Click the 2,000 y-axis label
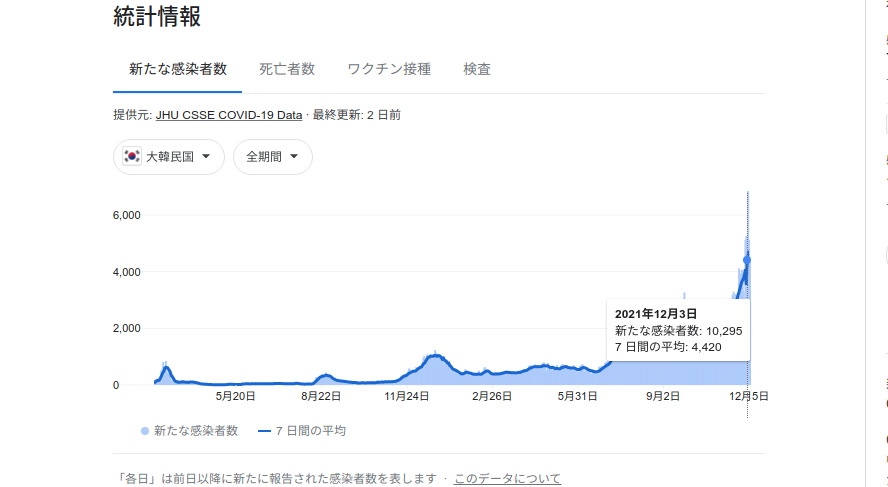Image resolution: width=888 pixels, height=487 pixels. [x=127, y=328]
